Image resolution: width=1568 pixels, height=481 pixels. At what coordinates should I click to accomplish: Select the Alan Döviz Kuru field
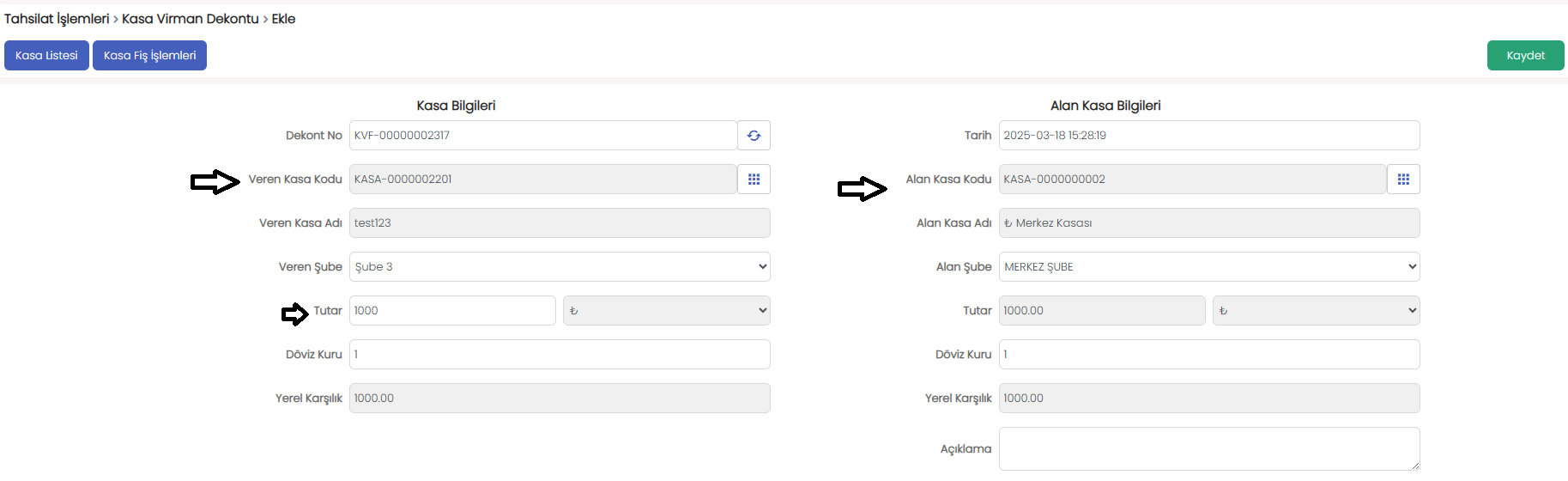(x=1209, y=355)
